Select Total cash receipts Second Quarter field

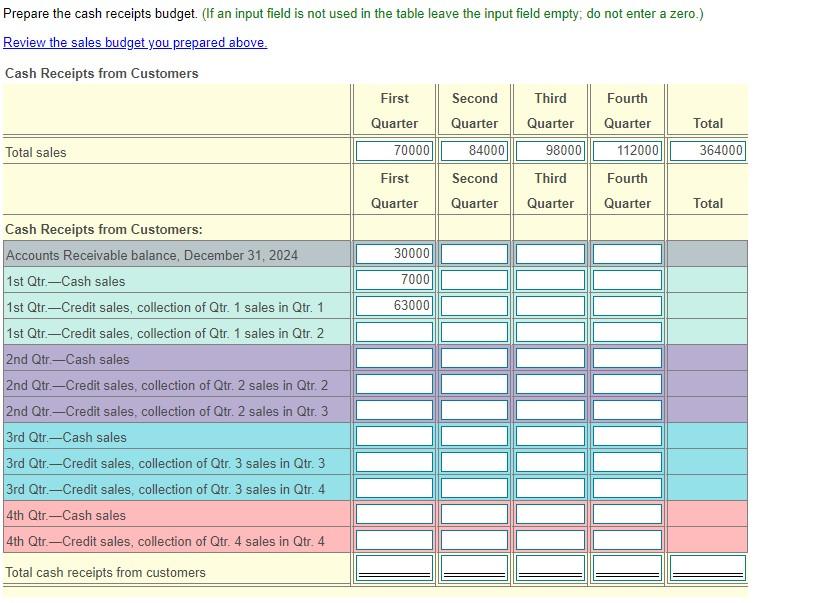click(474, 567)
